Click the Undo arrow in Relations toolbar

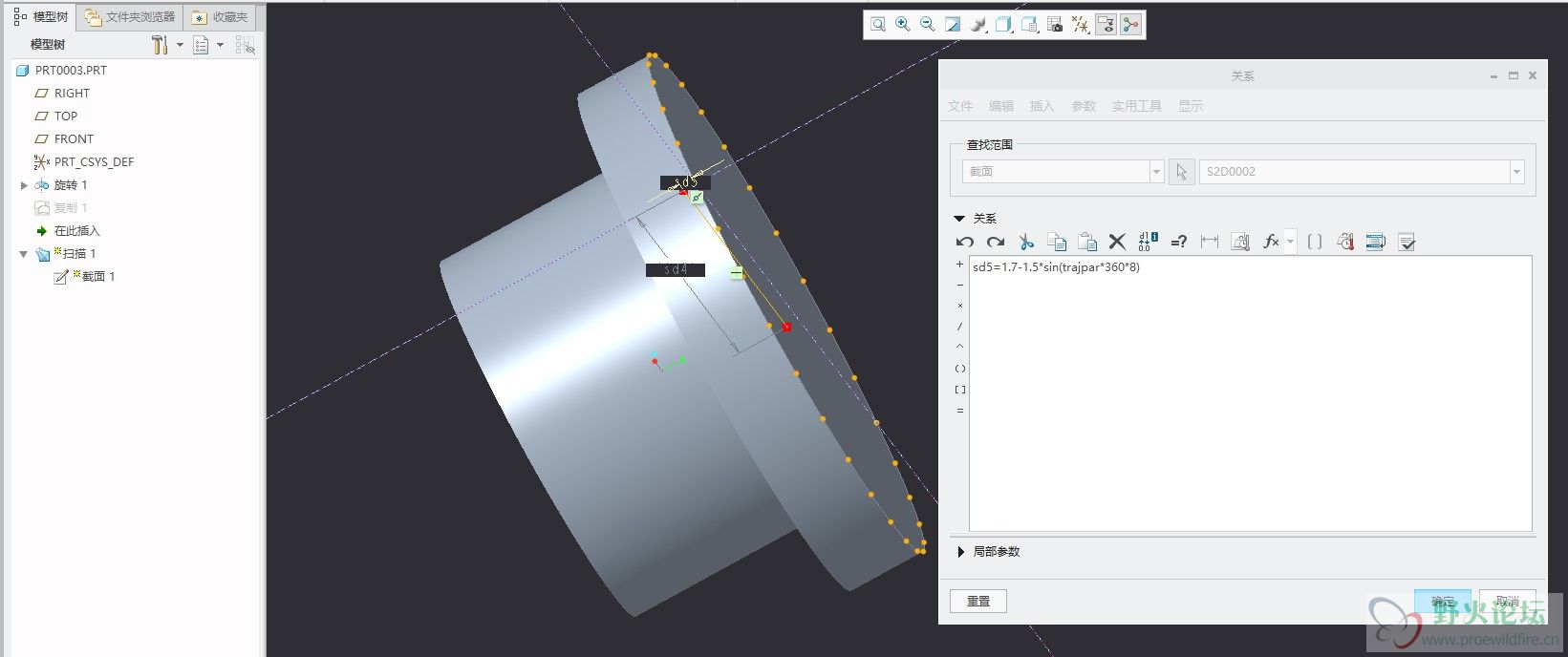tap(965, 243)
